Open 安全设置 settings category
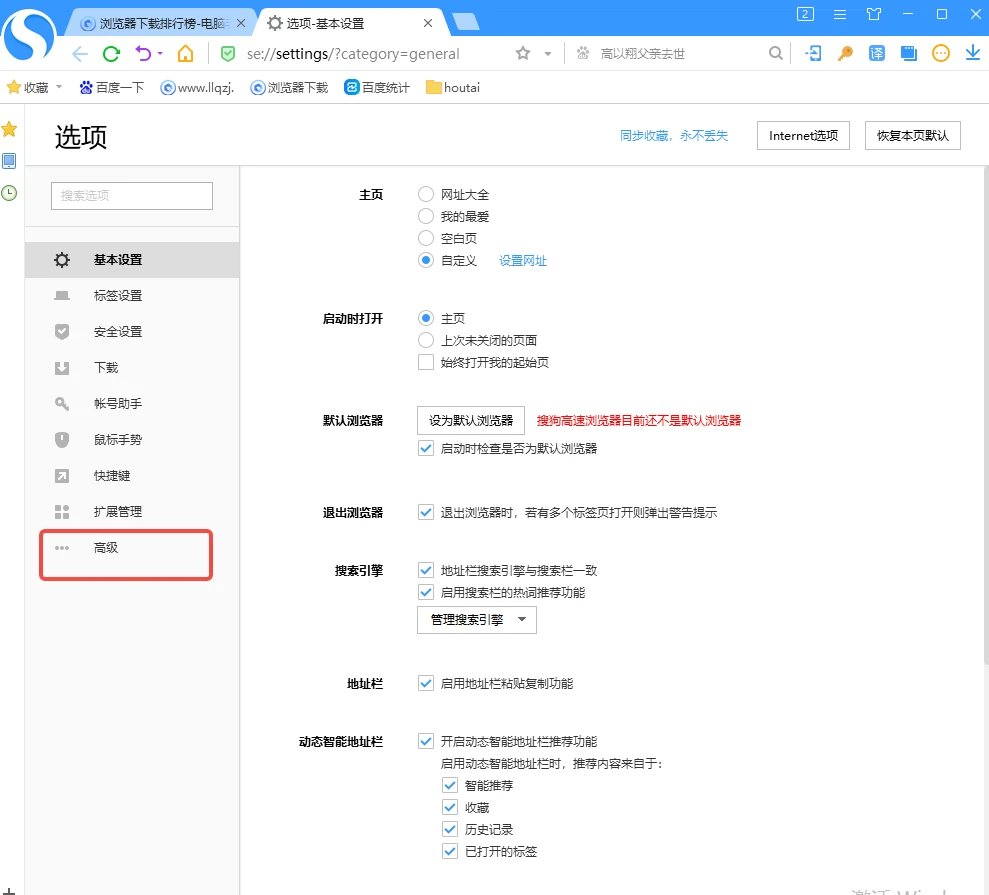This screenshot has width=989, height=895. click(132, 332)
